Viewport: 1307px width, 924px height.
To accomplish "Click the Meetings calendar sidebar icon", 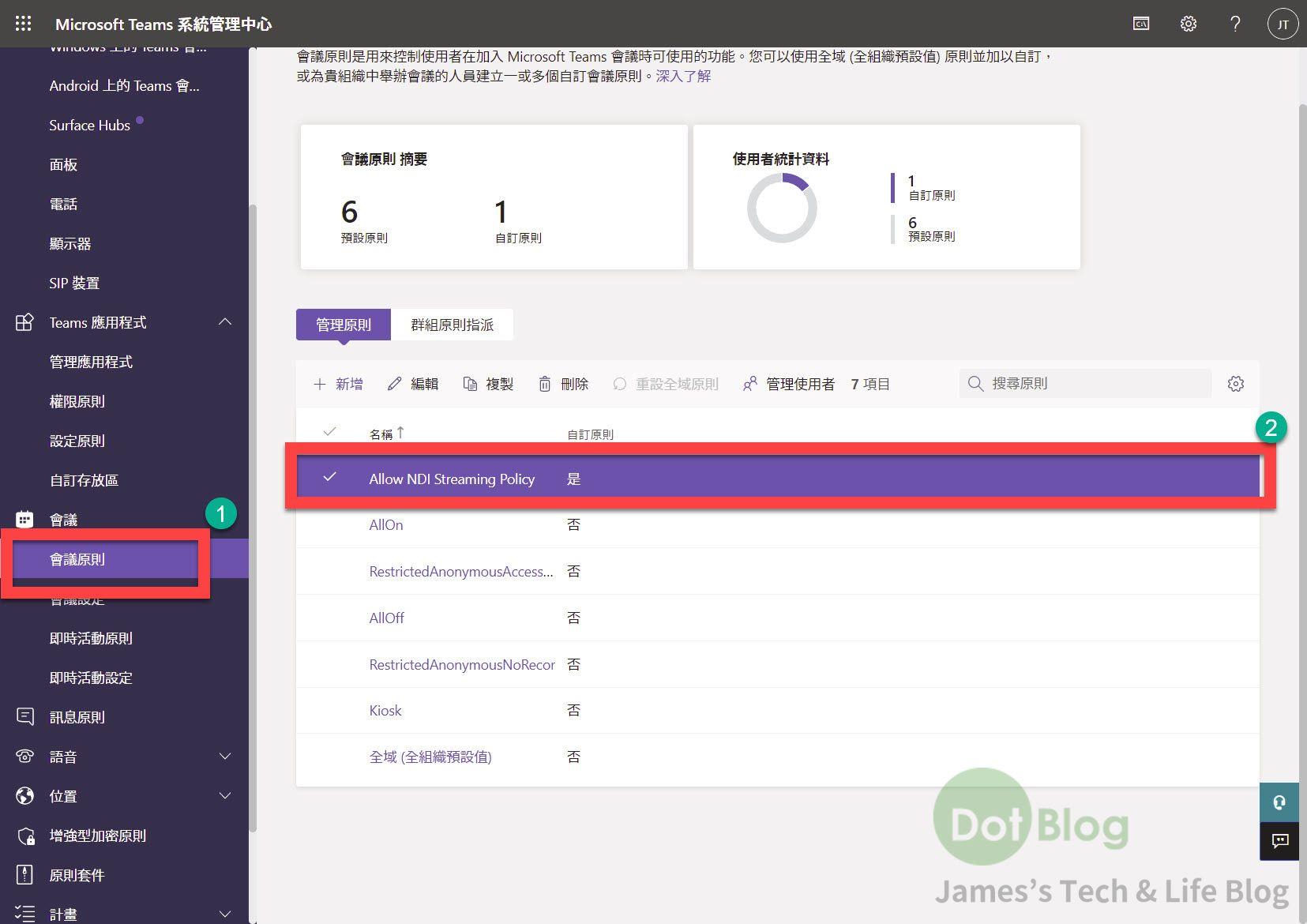I will click(24, 520).
